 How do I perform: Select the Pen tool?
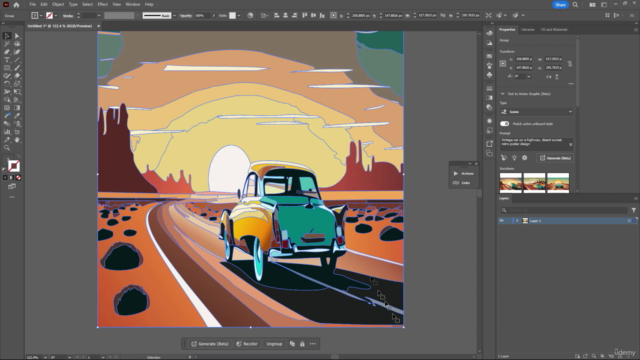point(7,52)
